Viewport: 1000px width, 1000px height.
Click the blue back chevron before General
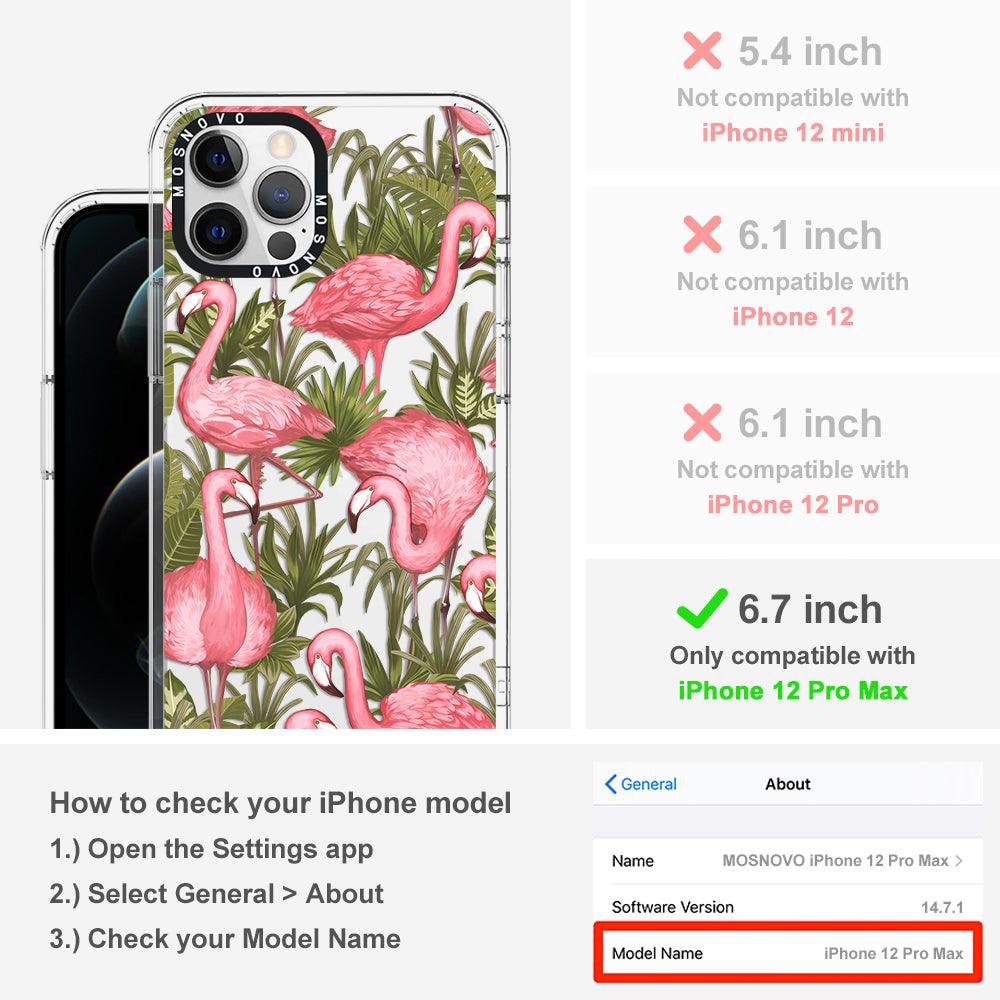coord(610,784)
